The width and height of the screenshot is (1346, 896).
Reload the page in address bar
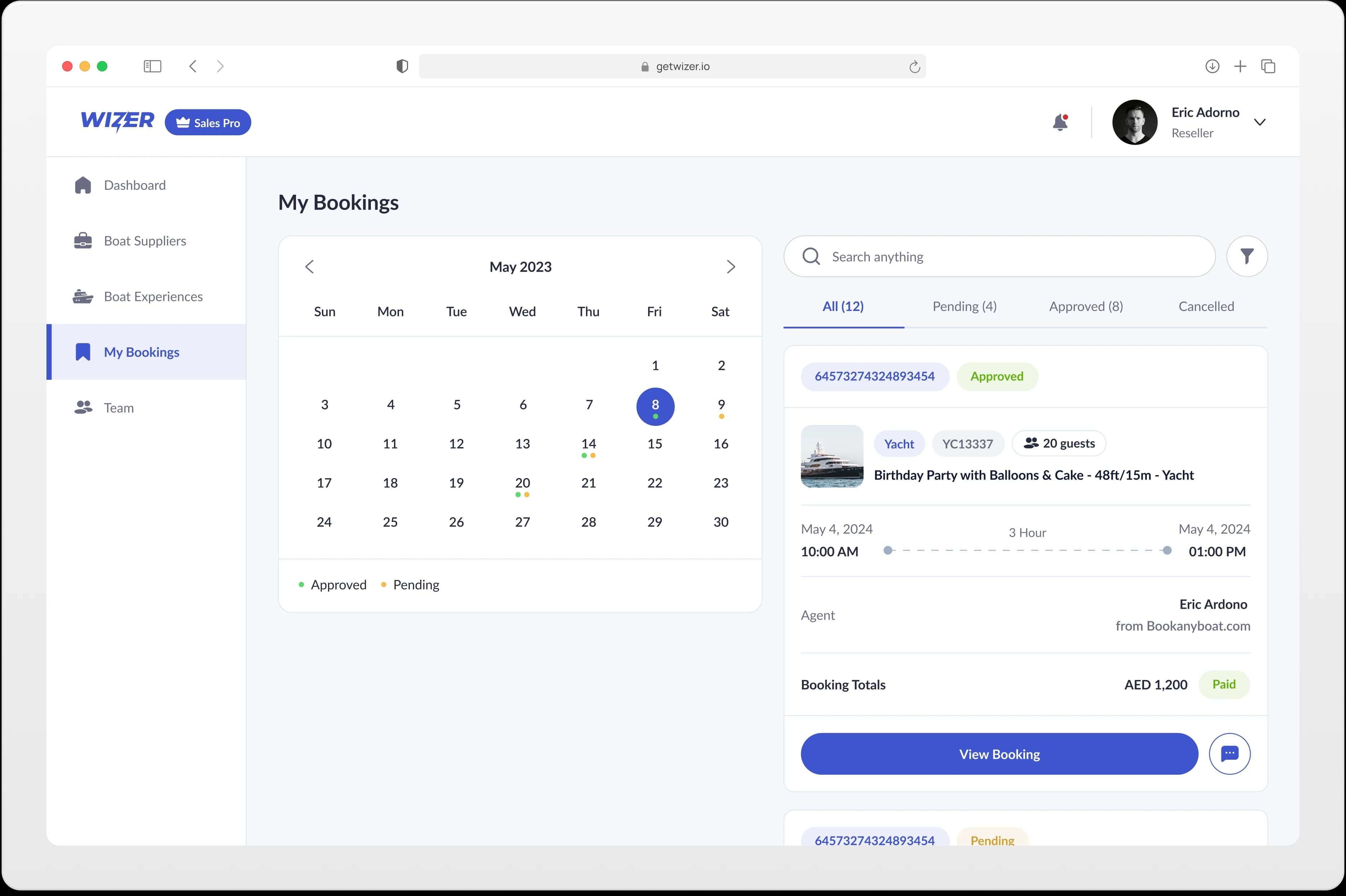(x=915, y=67)
